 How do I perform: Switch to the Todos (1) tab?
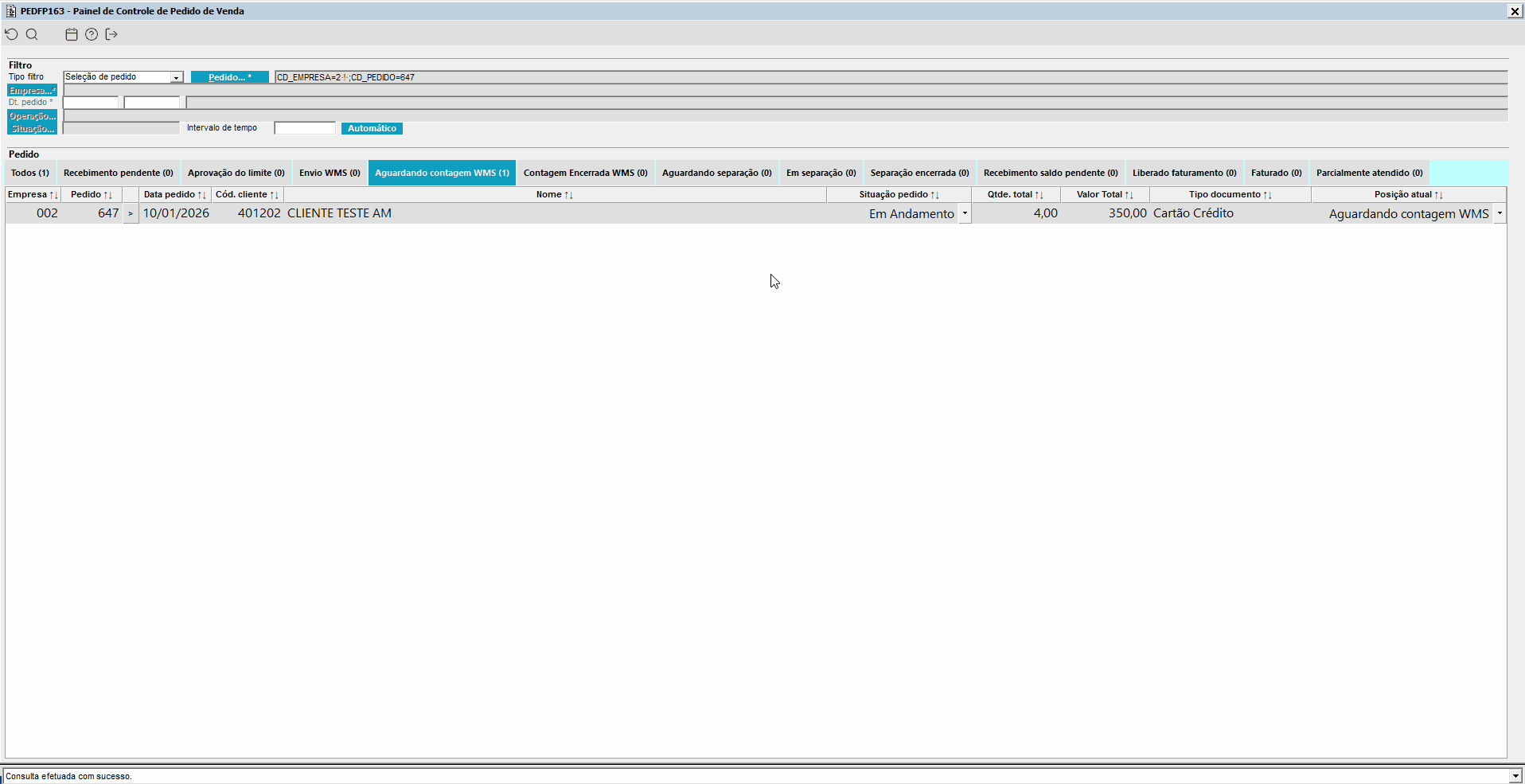click(x=30, y=173)
